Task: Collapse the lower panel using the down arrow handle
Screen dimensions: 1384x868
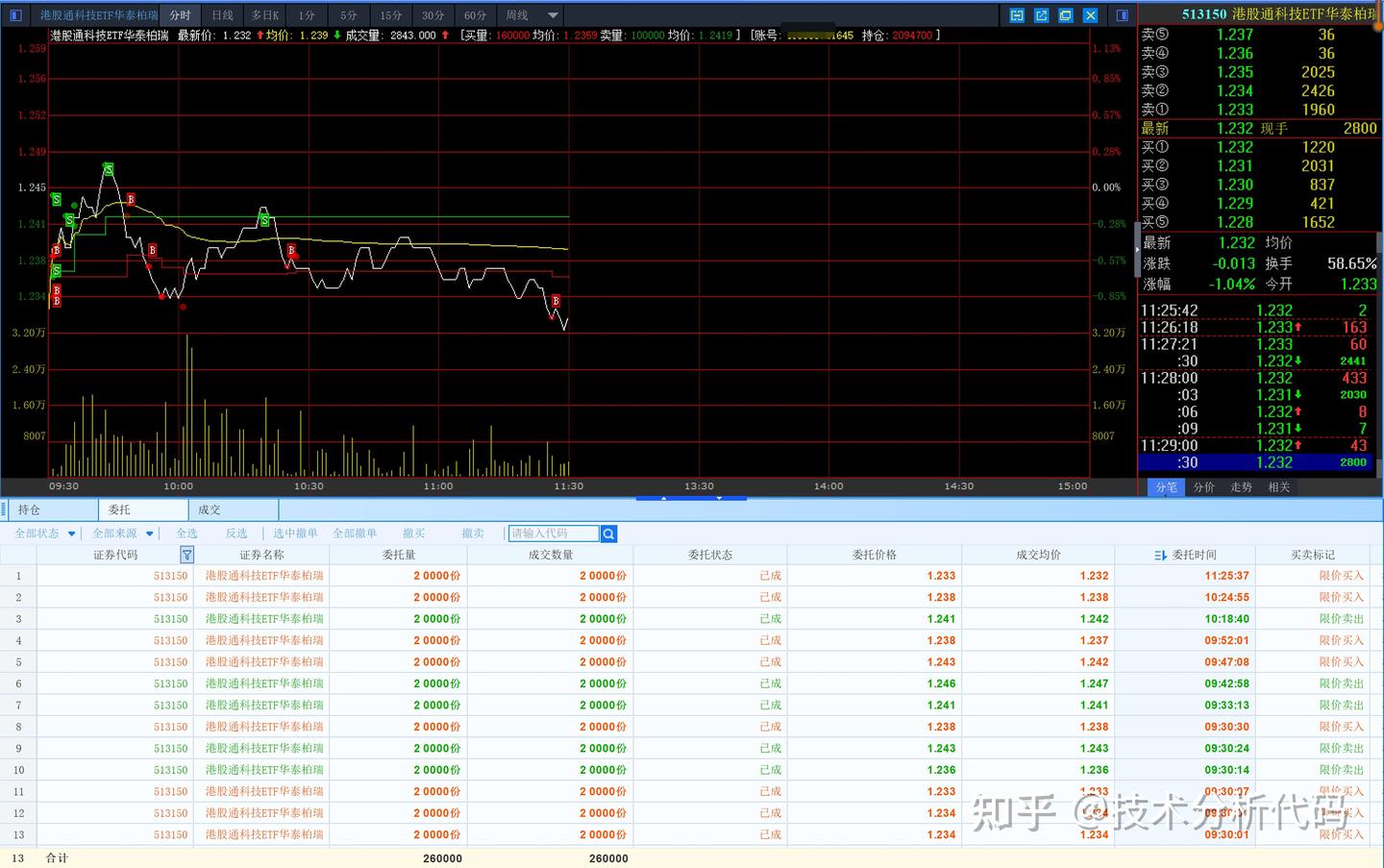Action: [719, 498]
